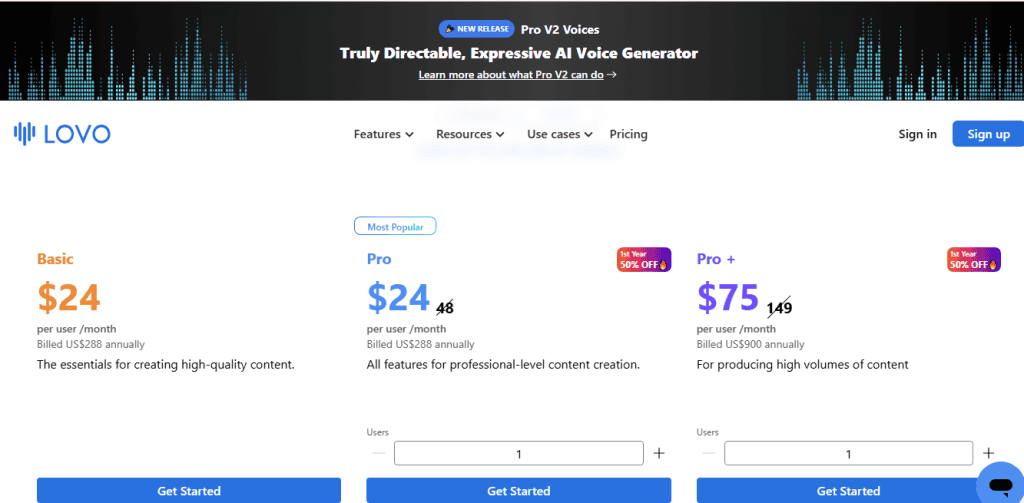Open the Learn more about Pro V2 link
Screen dimensions: 1024x503
coord(517,74)
